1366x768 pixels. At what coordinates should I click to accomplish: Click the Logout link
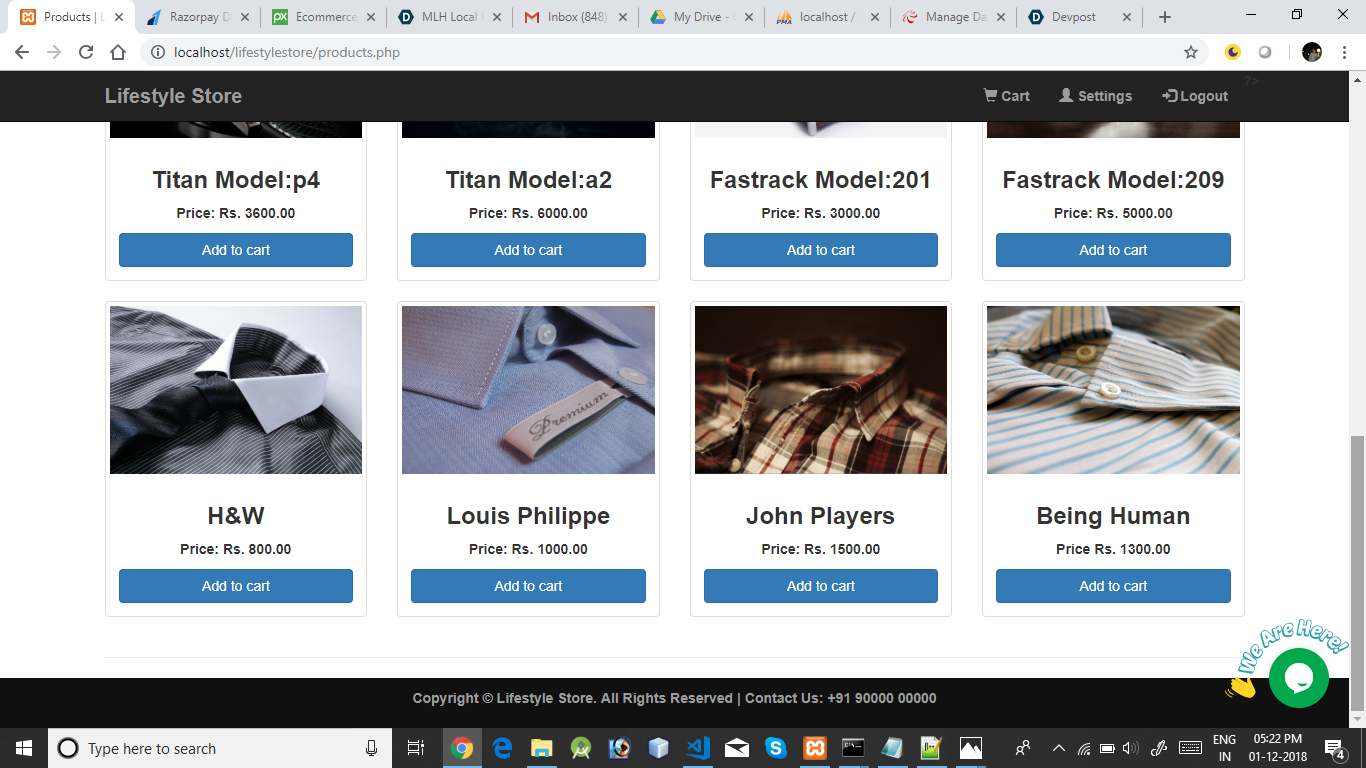[1194, 96]
